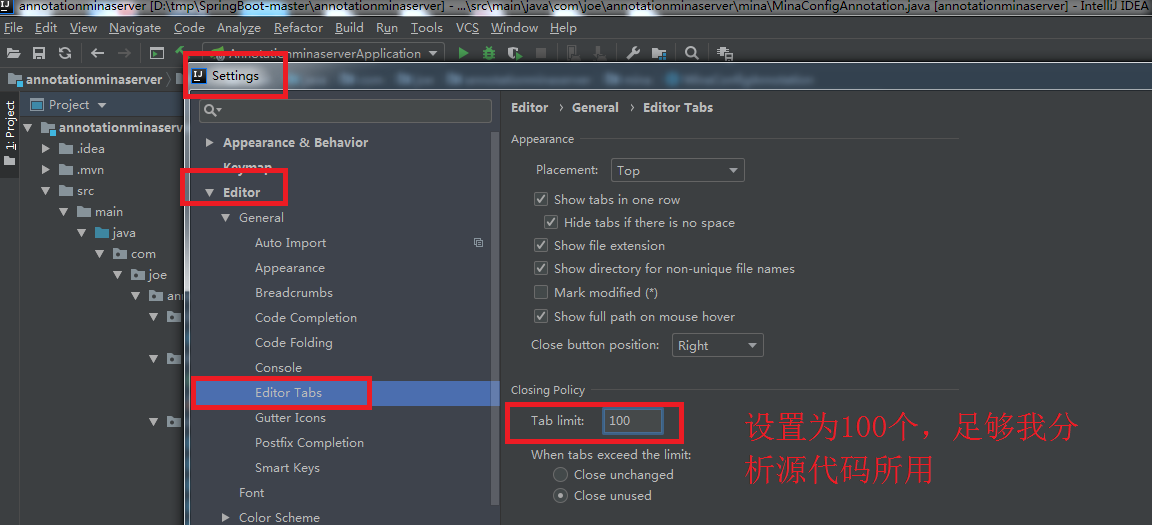Screen dimensions: 1152x525
Task: Collapse the src folder in Project tree
Action: pos(46,191)
